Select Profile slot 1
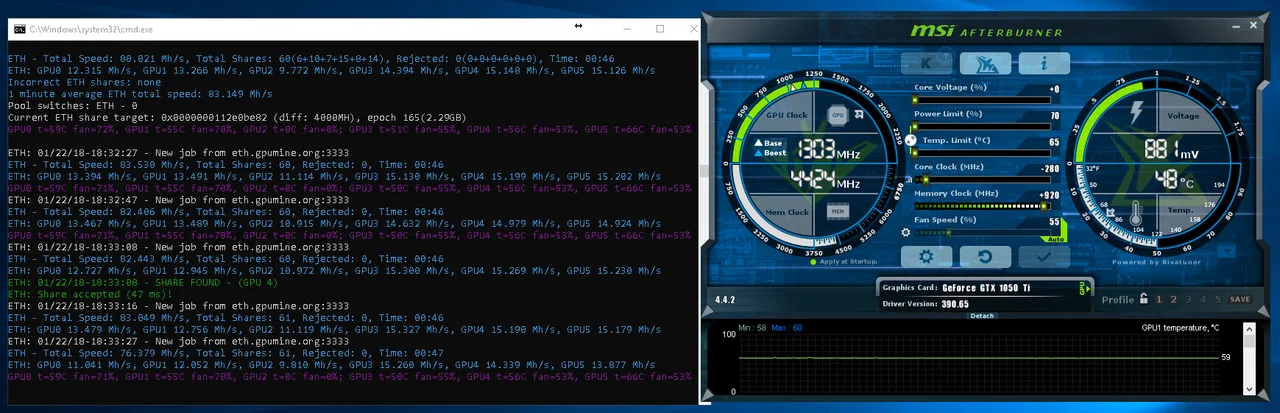Image resolution: width=1280 pixels, height=413 pixels. 1159,299
